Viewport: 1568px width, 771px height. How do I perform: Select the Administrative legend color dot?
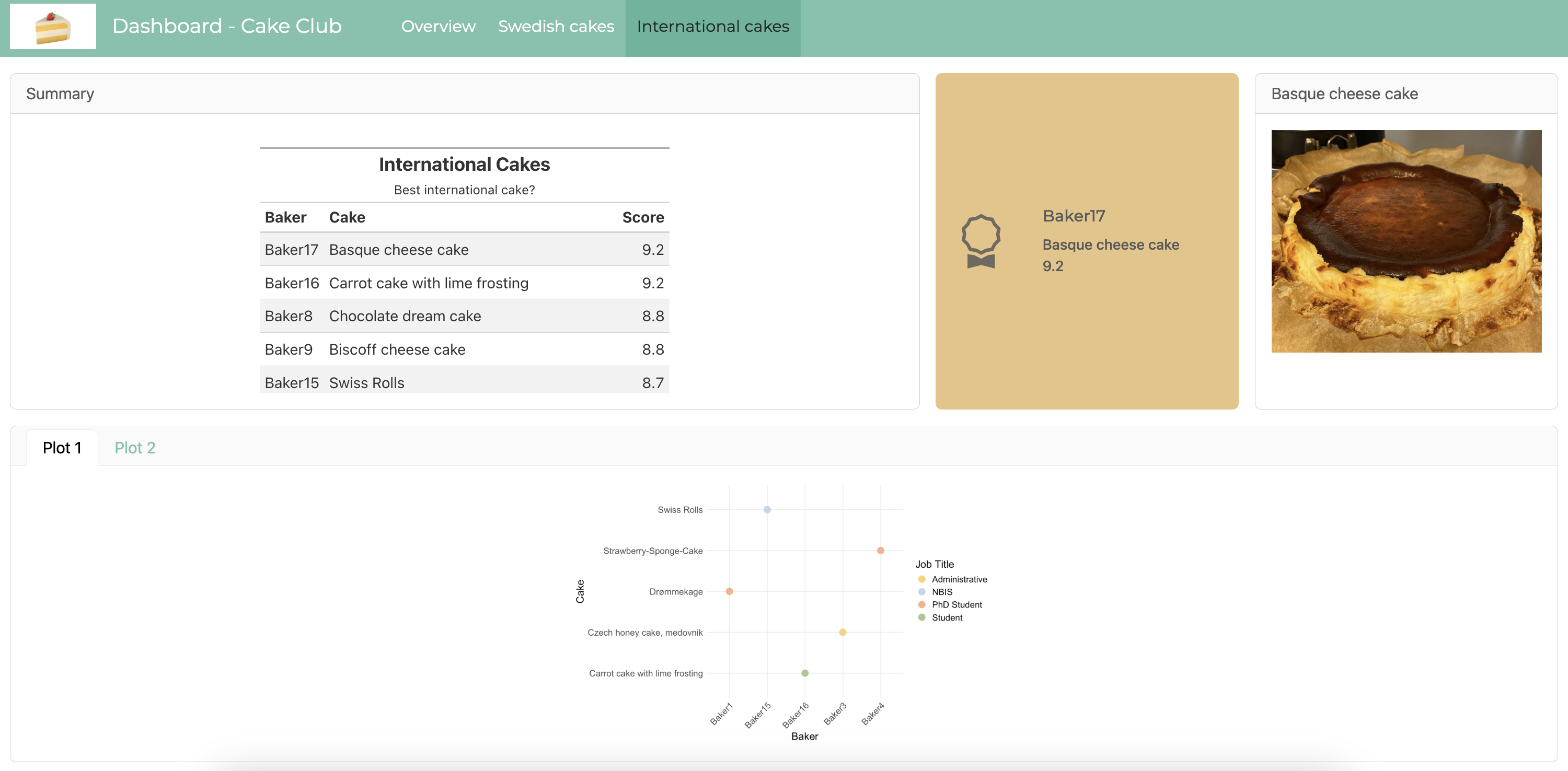pyautogui.click(x=922, y=579)
